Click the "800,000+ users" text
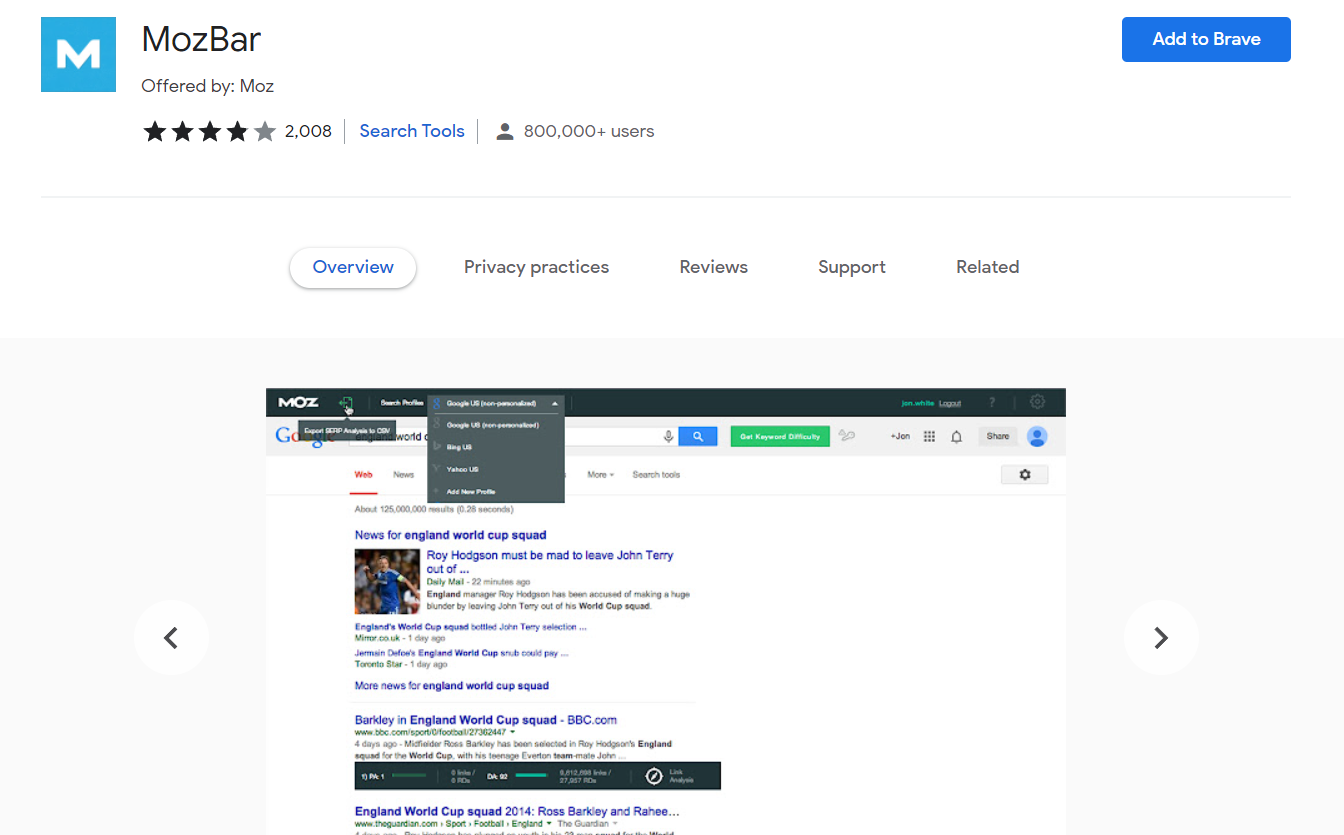Viewport: 1344px width, 835px height. (x=589, y=131)
